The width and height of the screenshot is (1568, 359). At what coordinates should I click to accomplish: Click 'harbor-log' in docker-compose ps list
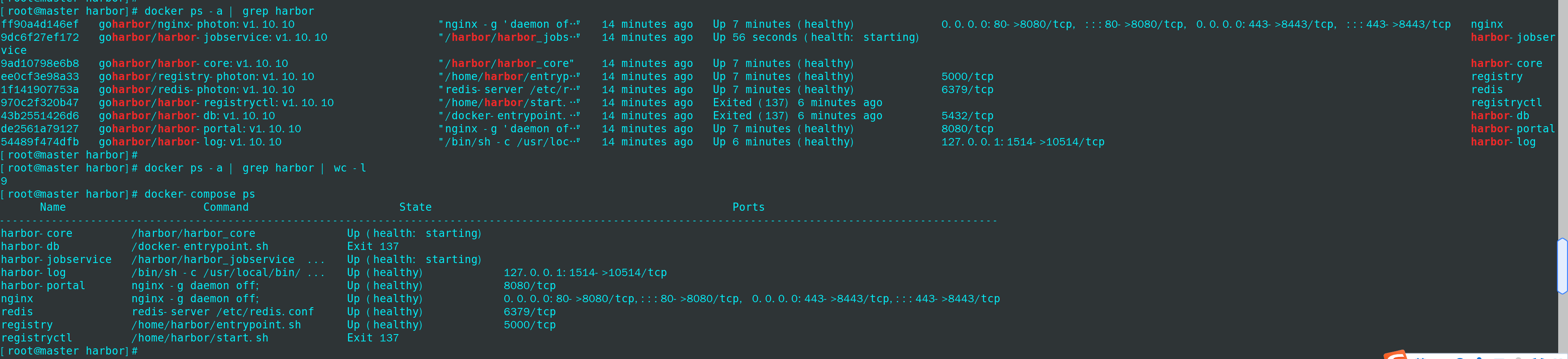[x=33, y=272]
